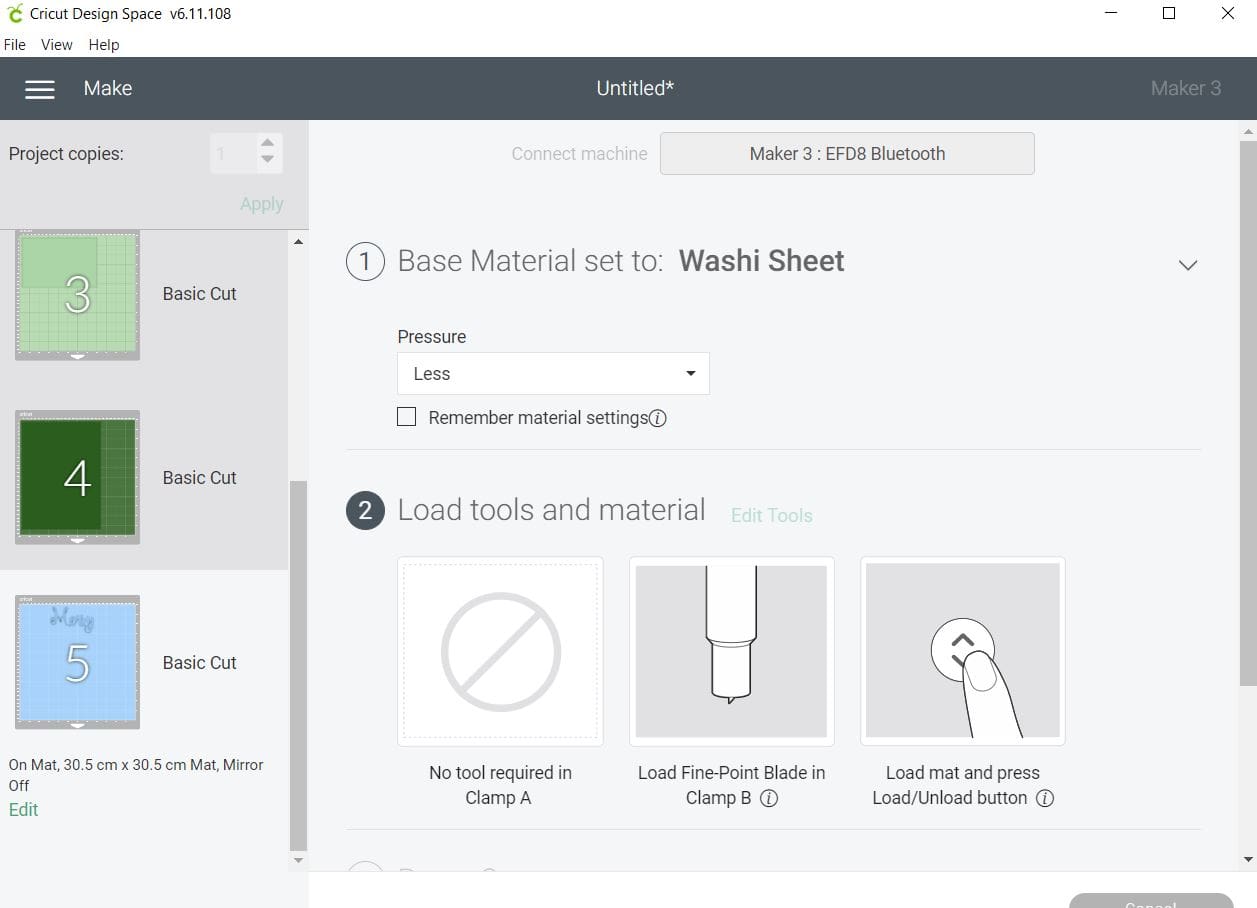Viewport: 1257px width, 908px height.
Task: Open info icon beside Load/Unload button text
Action: tap(1044, 798)
